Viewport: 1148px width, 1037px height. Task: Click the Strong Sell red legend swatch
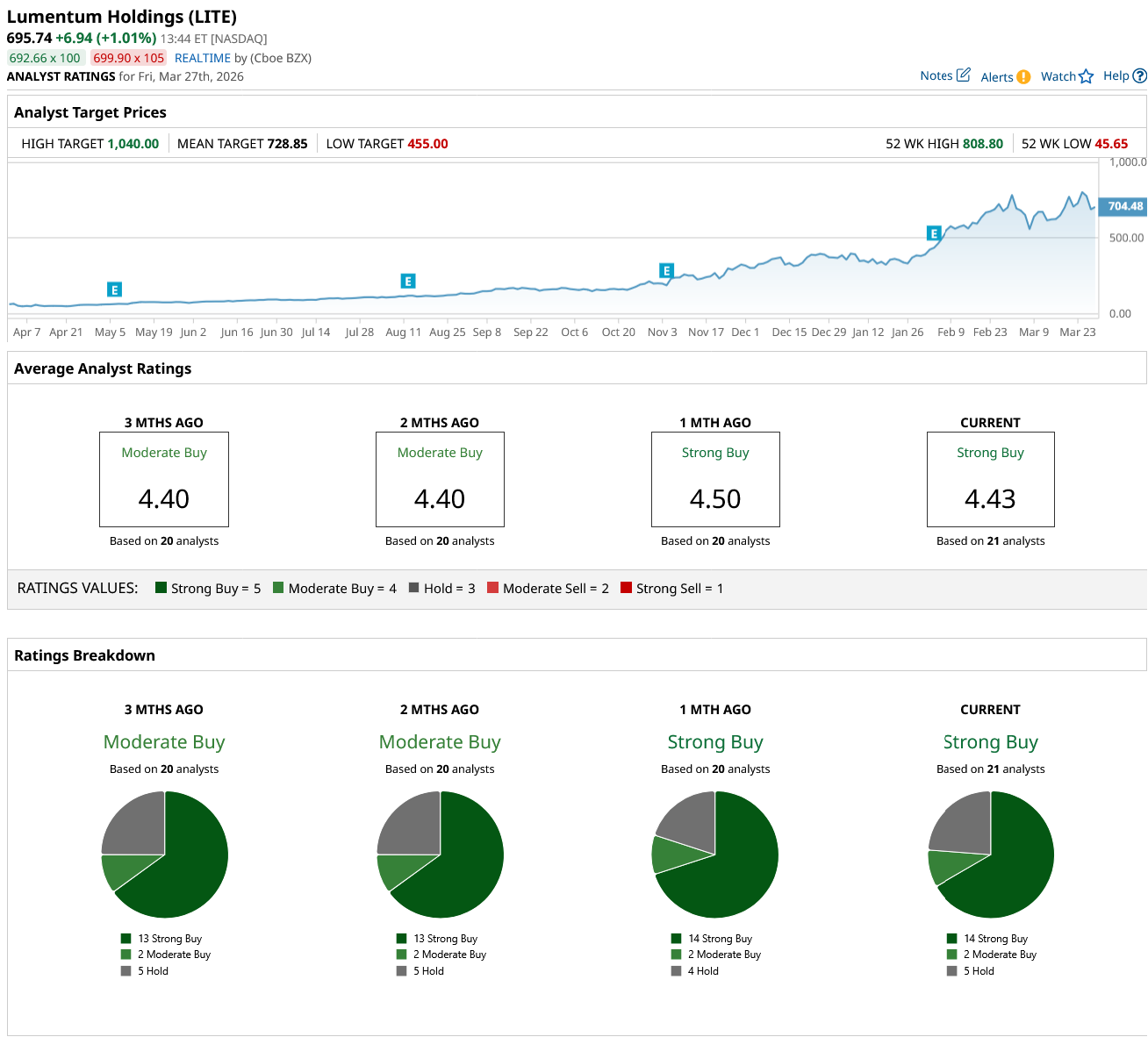[x=626, y=588]
